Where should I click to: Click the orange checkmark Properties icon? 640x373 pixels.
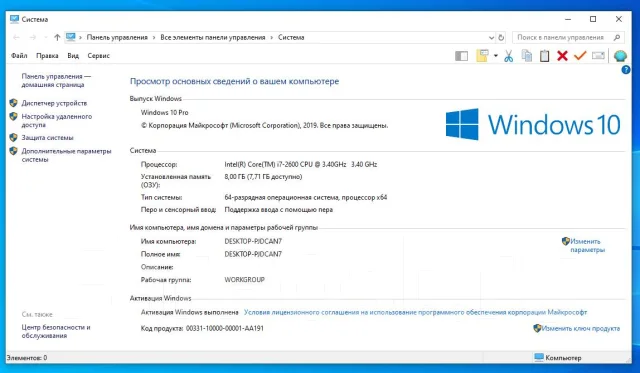[x=580, y=56]
